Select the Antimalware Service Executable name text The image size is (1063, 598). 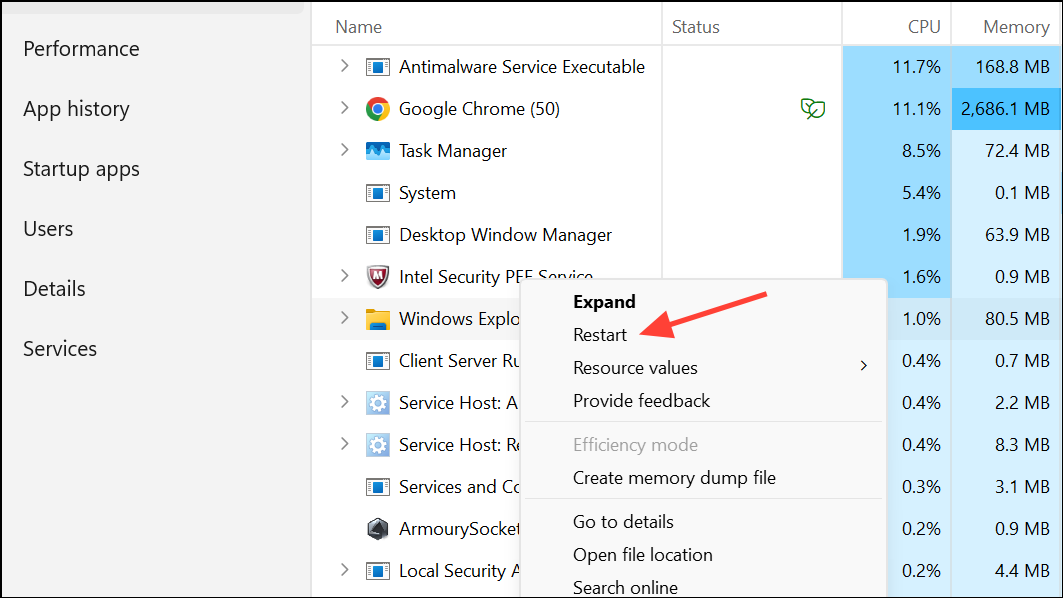[522, 67]
